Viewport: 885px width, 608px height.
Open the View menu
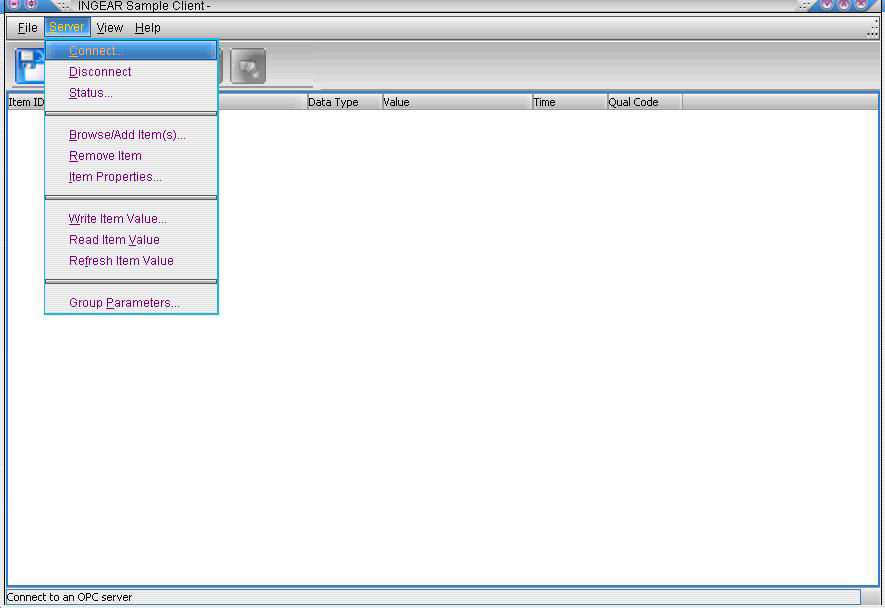[109, 28]
